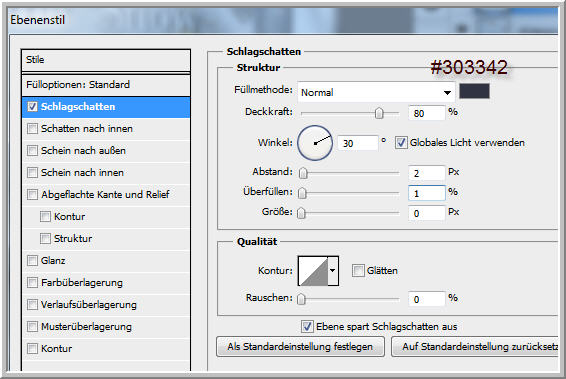Viewport: 566px width, 379px height.
Task: Enable the bottom Kontur stroke checkbox
Action: 32,349
